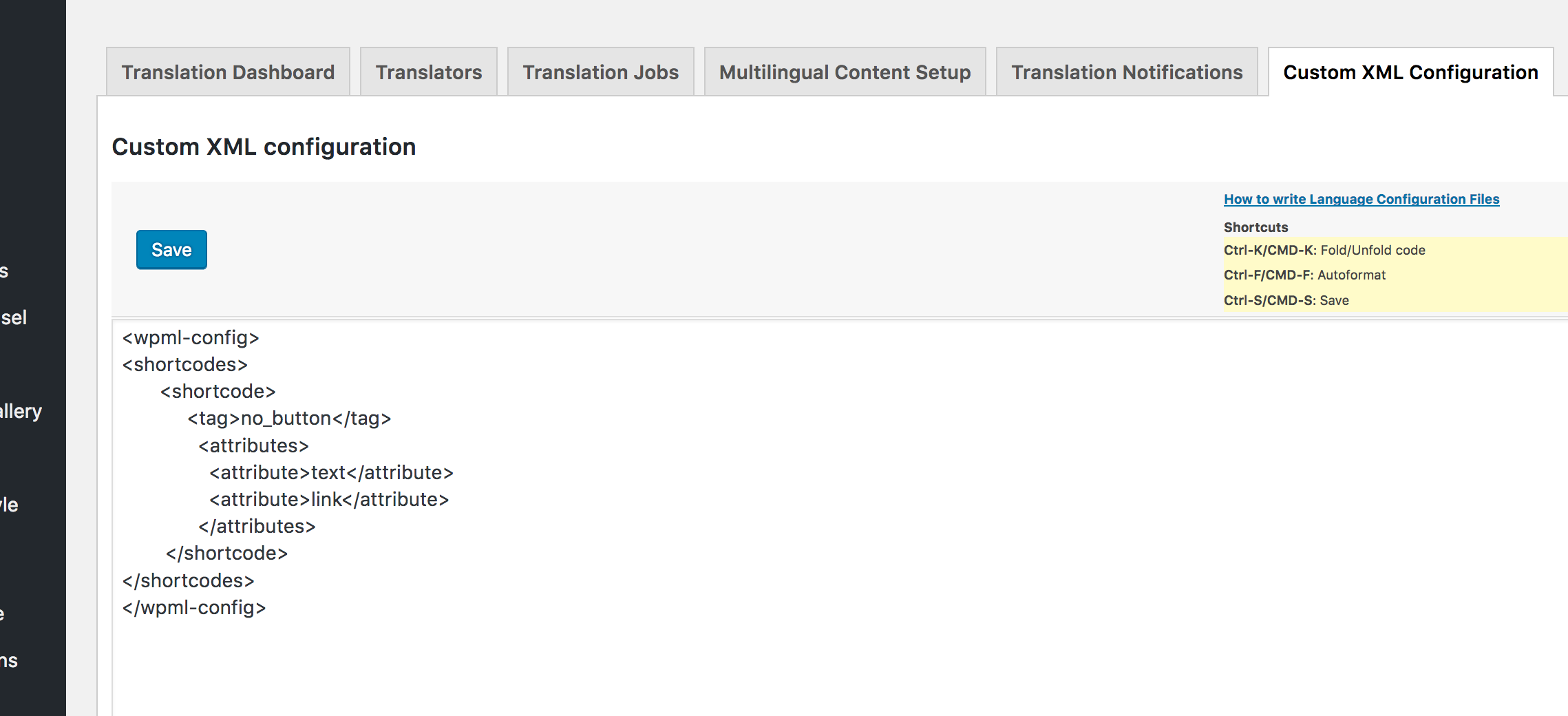The image size is (1568, 716).
Task: Click the <attribute>link</attribute> line
Action: (x=328, y=499)
